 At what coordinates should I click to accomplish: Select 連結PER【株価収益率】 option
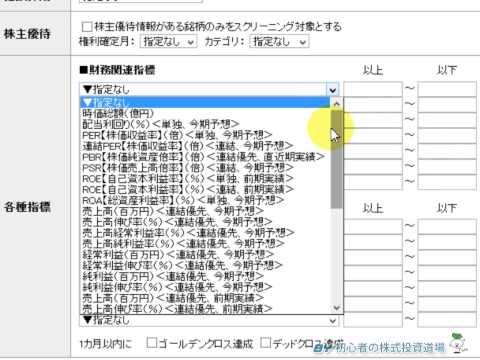[205, 146]
